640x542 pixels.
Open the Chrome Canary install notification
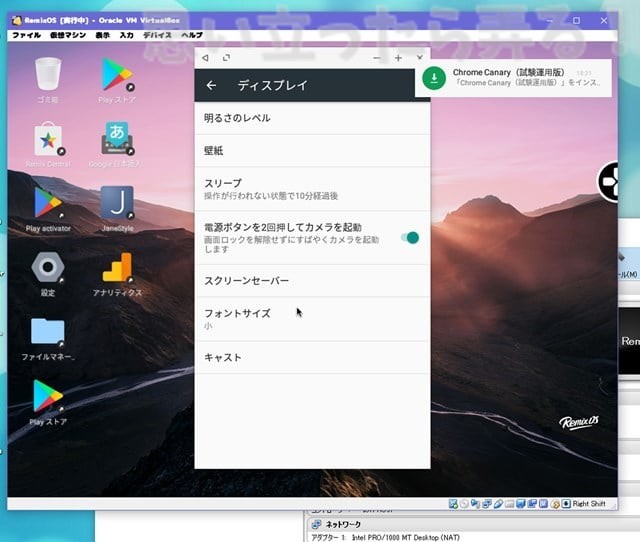[x=513, y=78]
